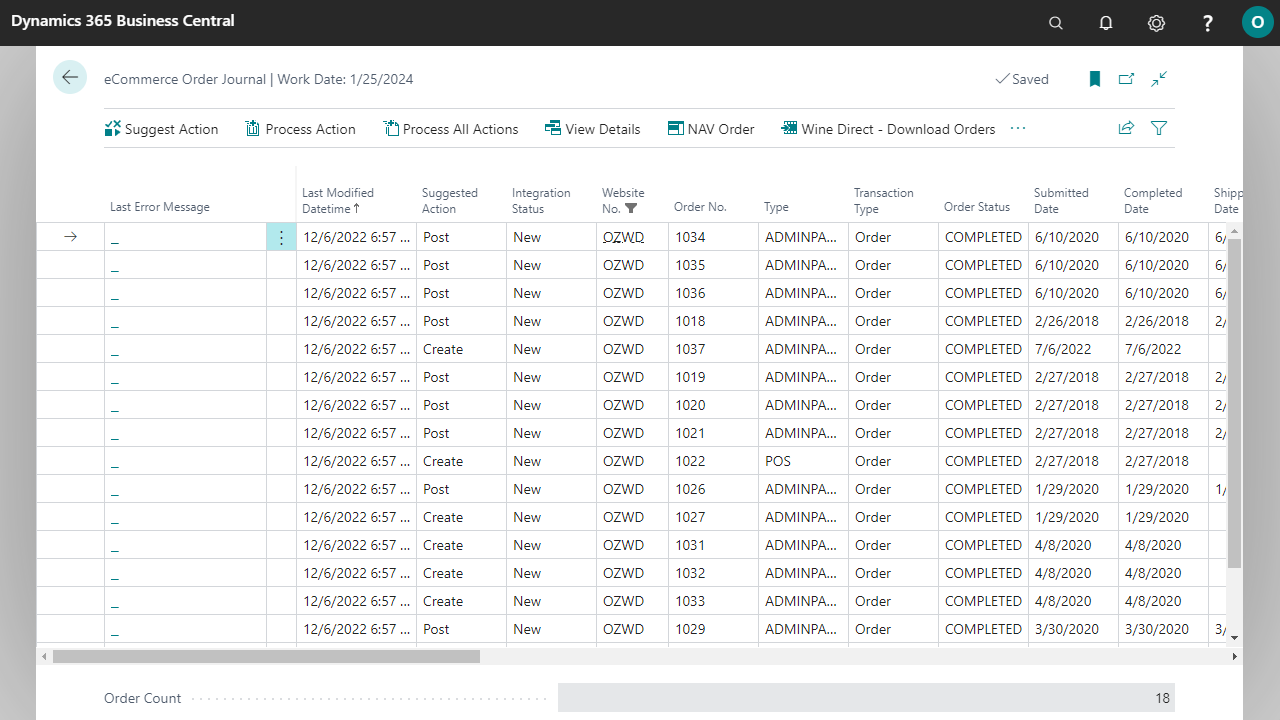Show more actions with the ellipsis
The height and width of the screenshot is (720, 1280).
click(1018, 128)
